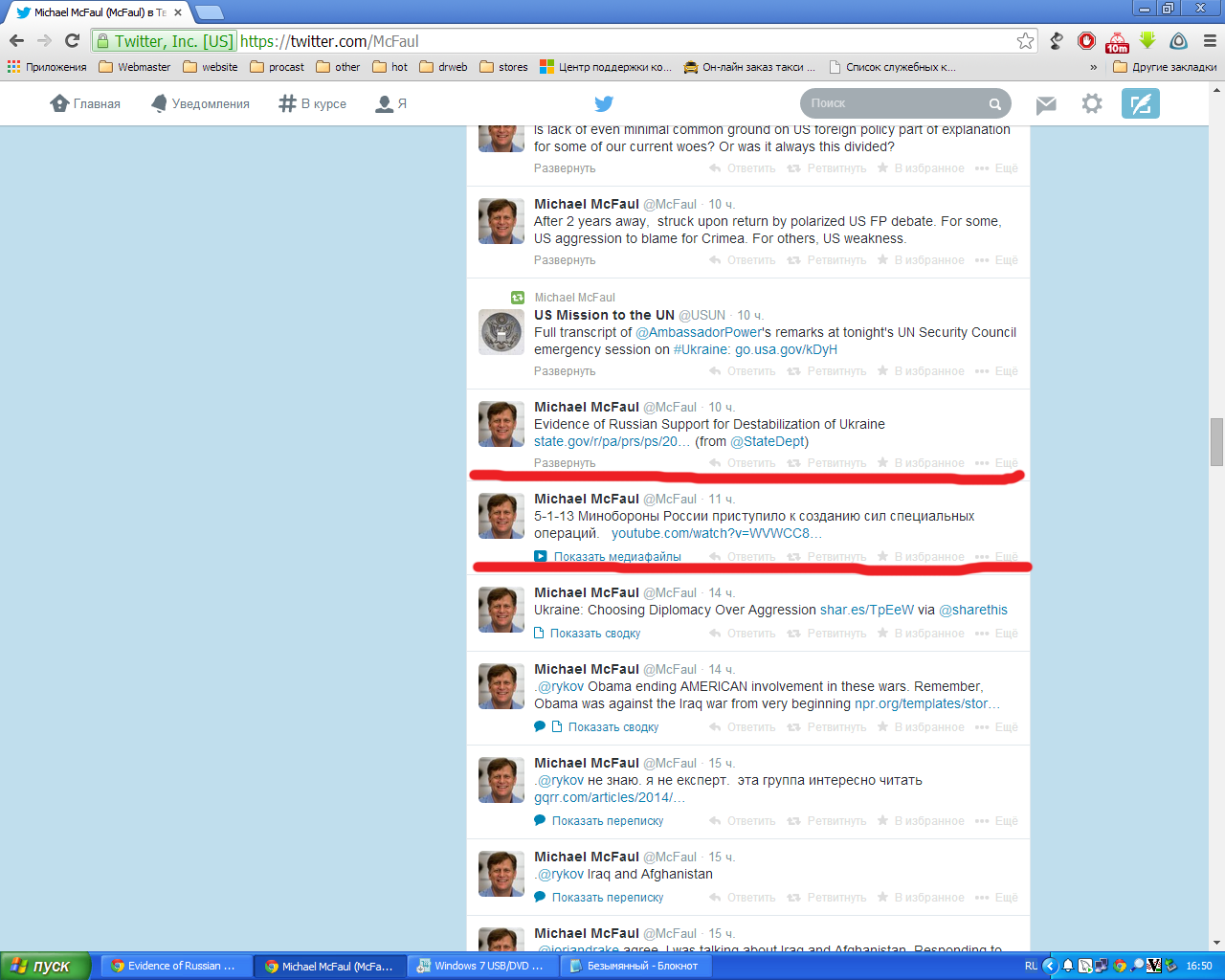Open Другие закладки folder
This screenshot has width=1225, height=980.
pyautogui.click(x=1165, y=67)
